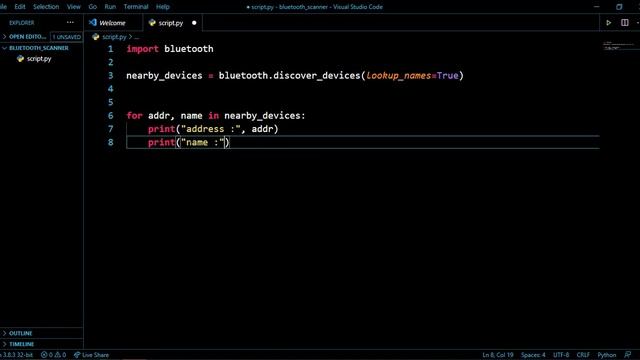
Task: Switch to the Welcome tab
Action: coord(113,23)
